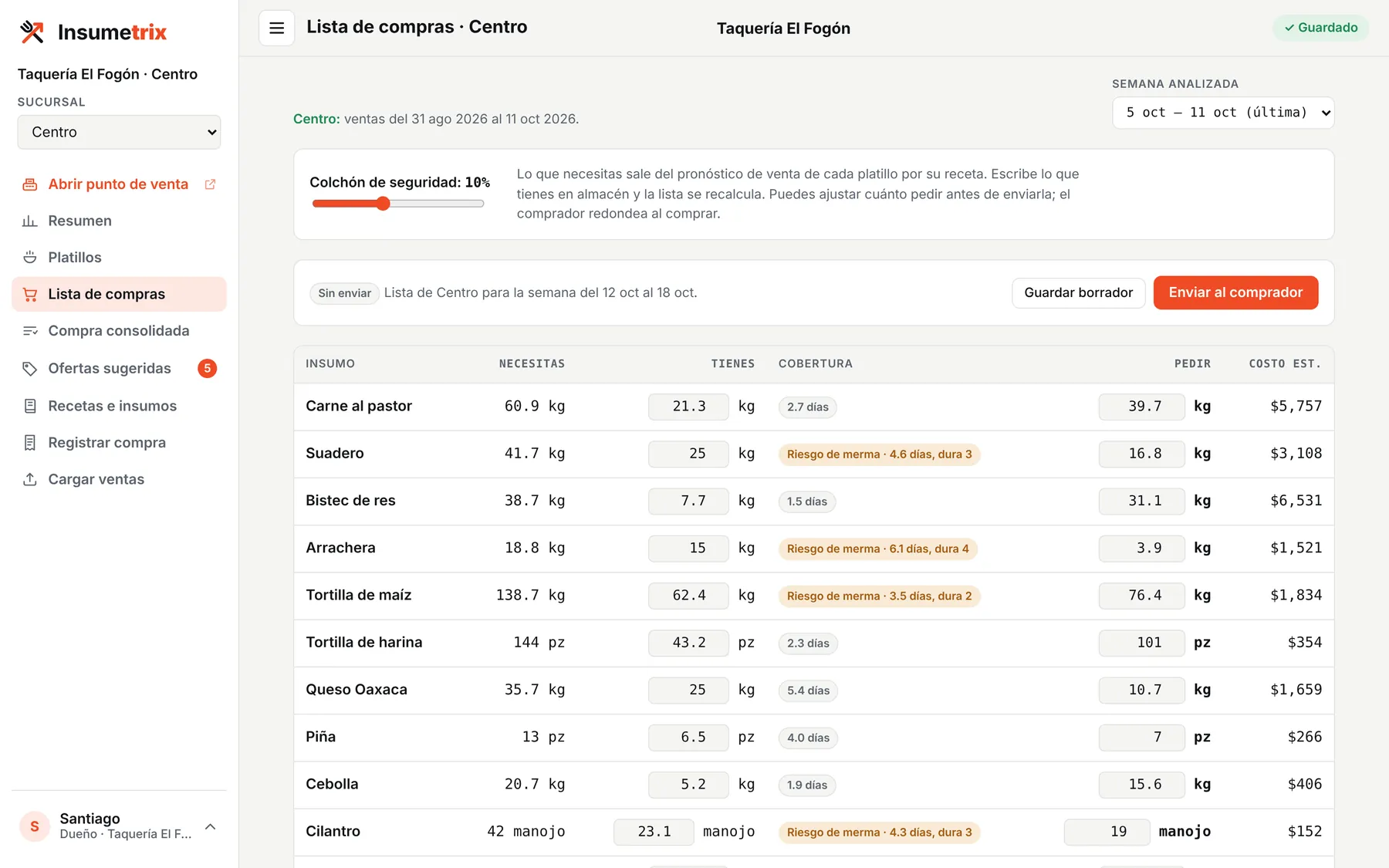
Task: Edit Tienes field for Bistec de res
Action: [688, 501]
